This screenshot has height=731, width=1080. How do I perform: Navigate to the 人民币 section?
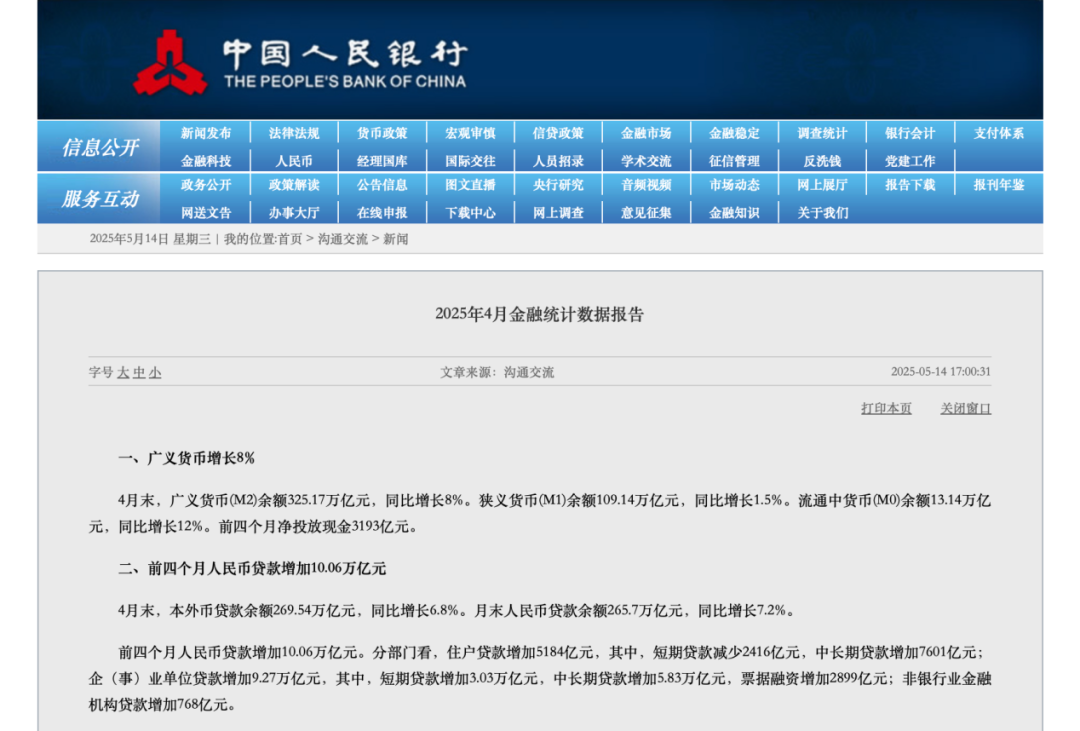(294, 160)
